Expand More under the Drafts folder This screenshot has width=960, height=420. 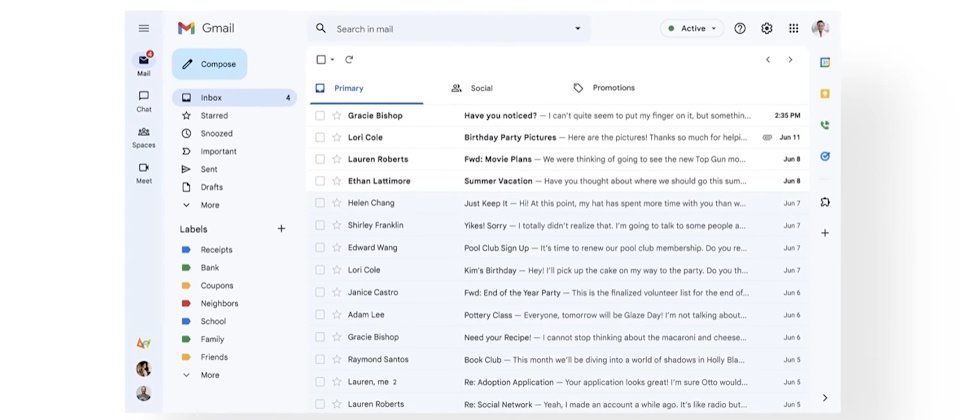point(209,205)
